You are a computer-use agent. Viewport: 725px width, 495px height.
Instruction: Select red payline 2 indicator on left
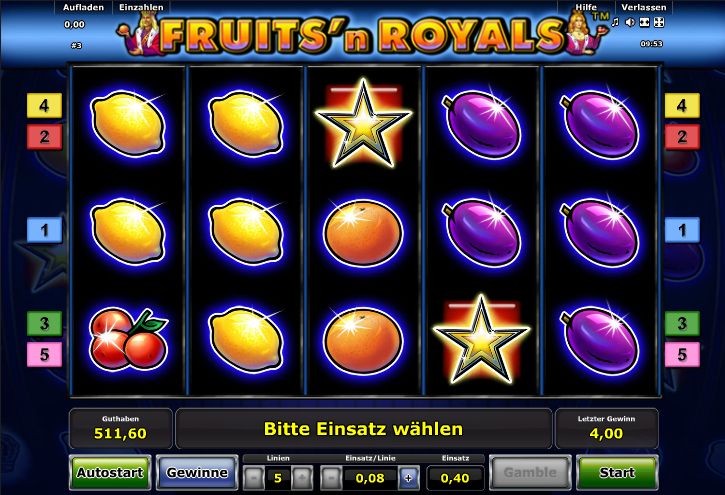pos(44,137)
